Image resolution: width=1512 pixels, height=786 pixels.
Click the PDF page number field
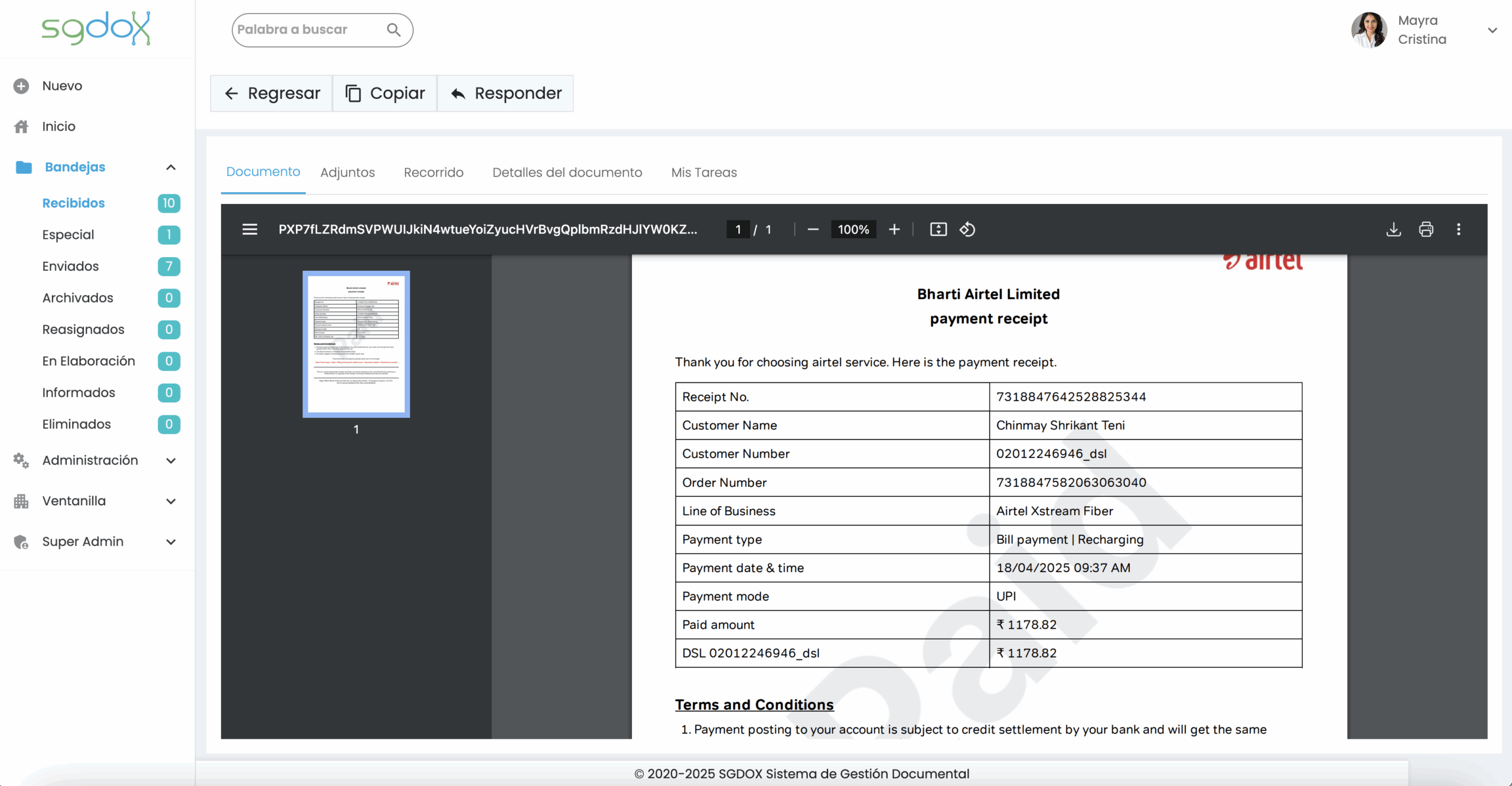[738, 229]
